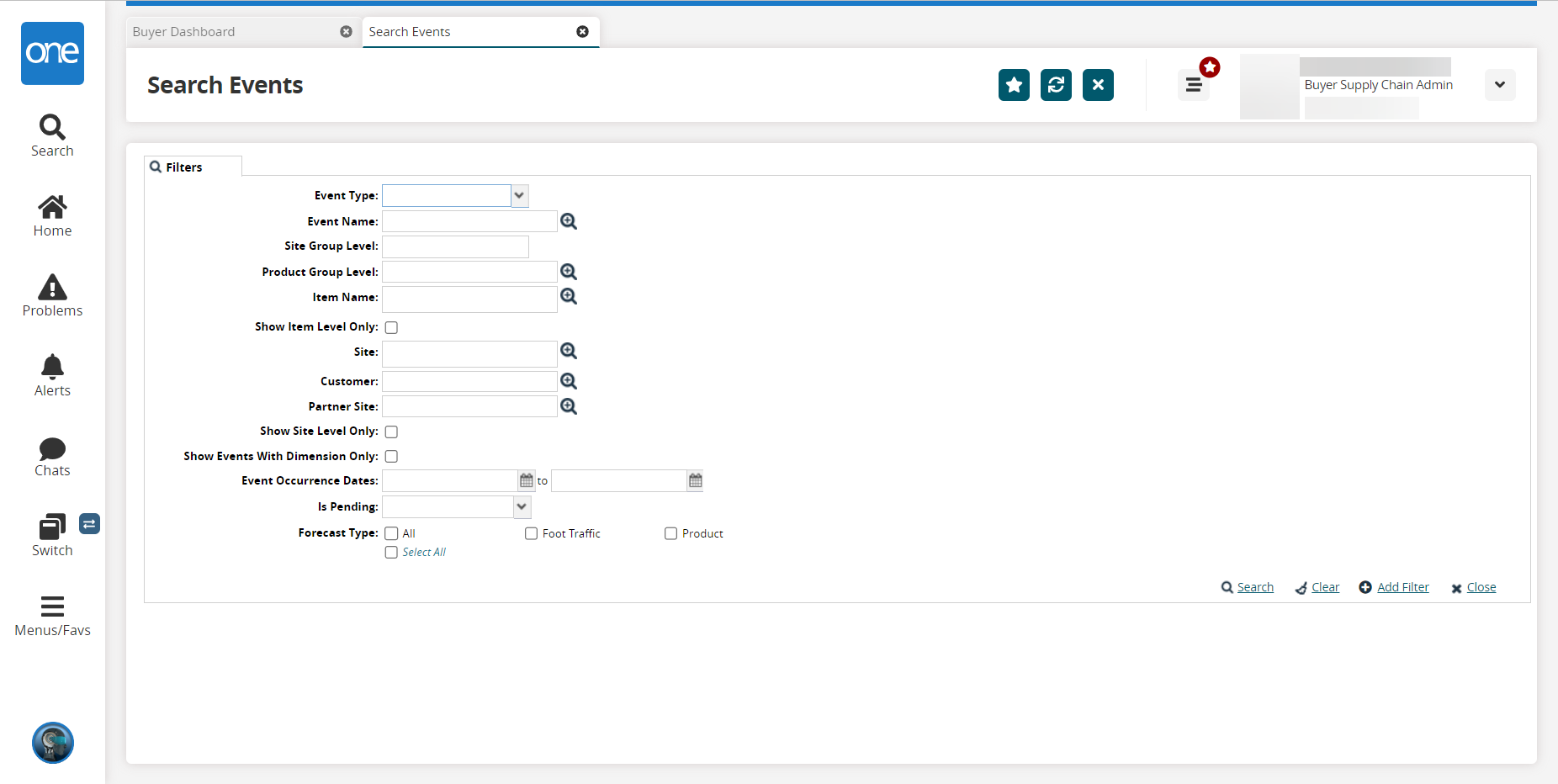
Task: Open Partner Site lookup magnifier
Action: tap(569, 406)
